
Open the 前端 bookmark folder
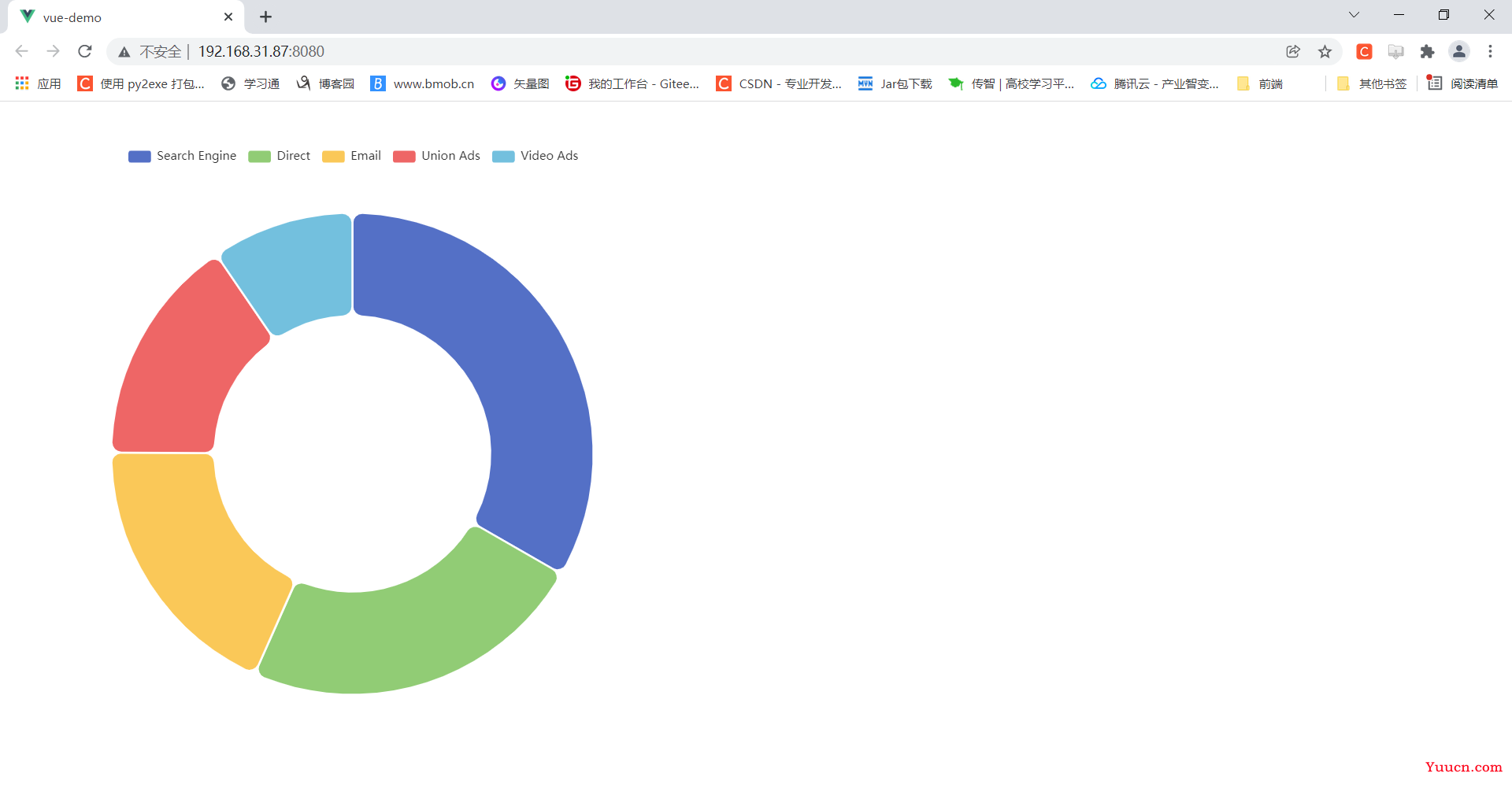1260,83
